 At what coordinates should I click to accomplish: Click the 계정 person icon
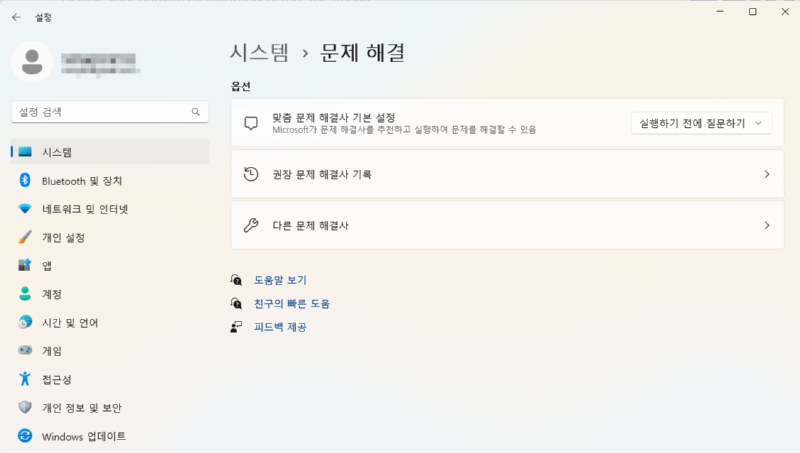(26, 294)
